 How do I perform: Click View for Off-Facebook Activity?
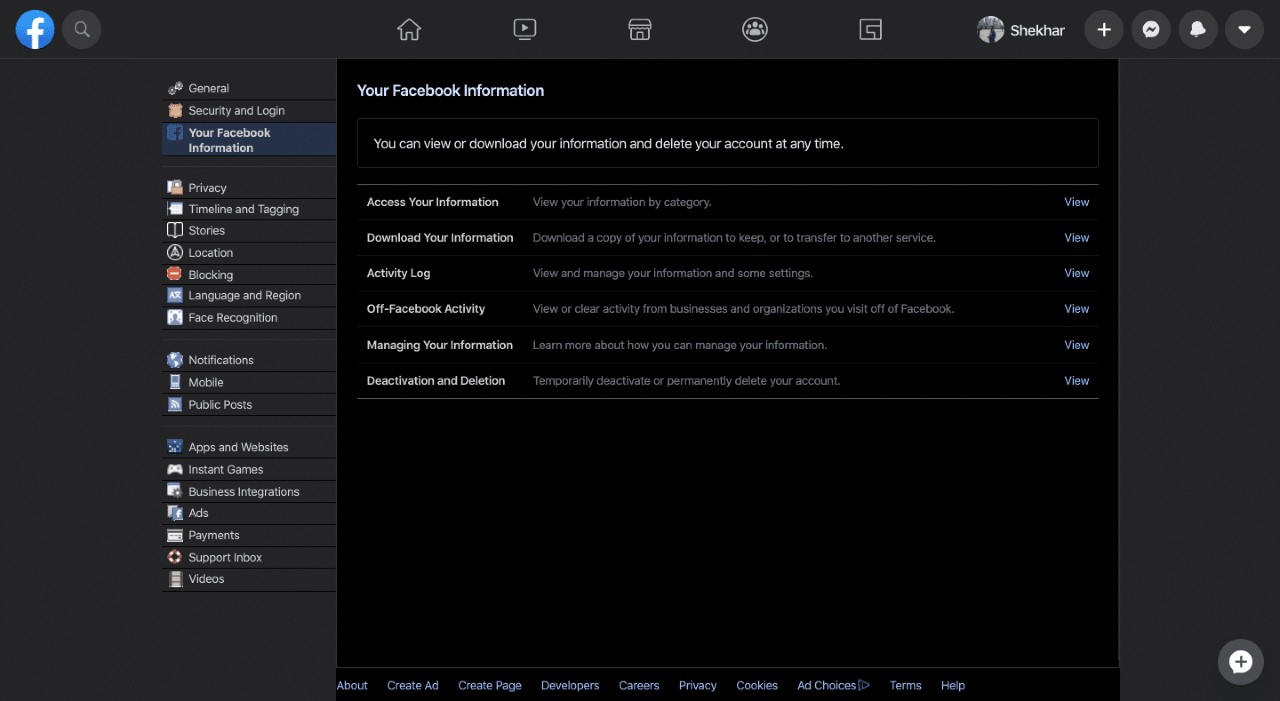1076,309
